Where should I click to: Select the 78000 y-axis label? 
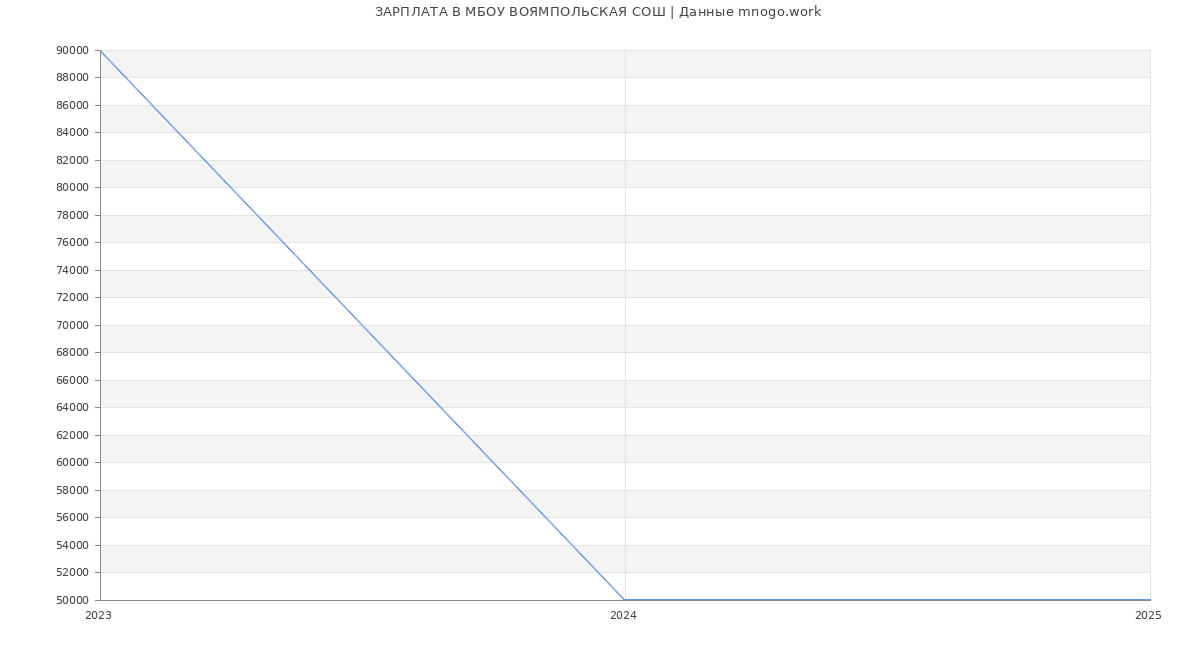click(x=73, y=215)
